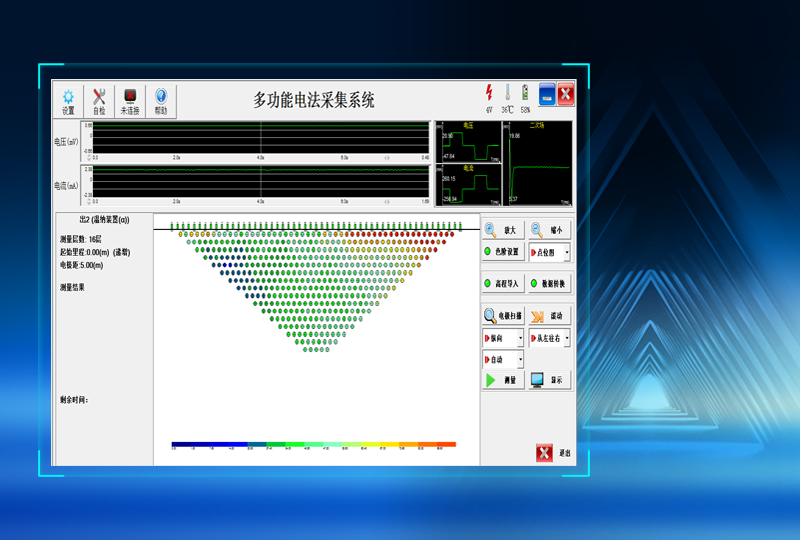Run self-check with the 自检 tools icon
Screen dimensions: 800x540
coord(99,101)
